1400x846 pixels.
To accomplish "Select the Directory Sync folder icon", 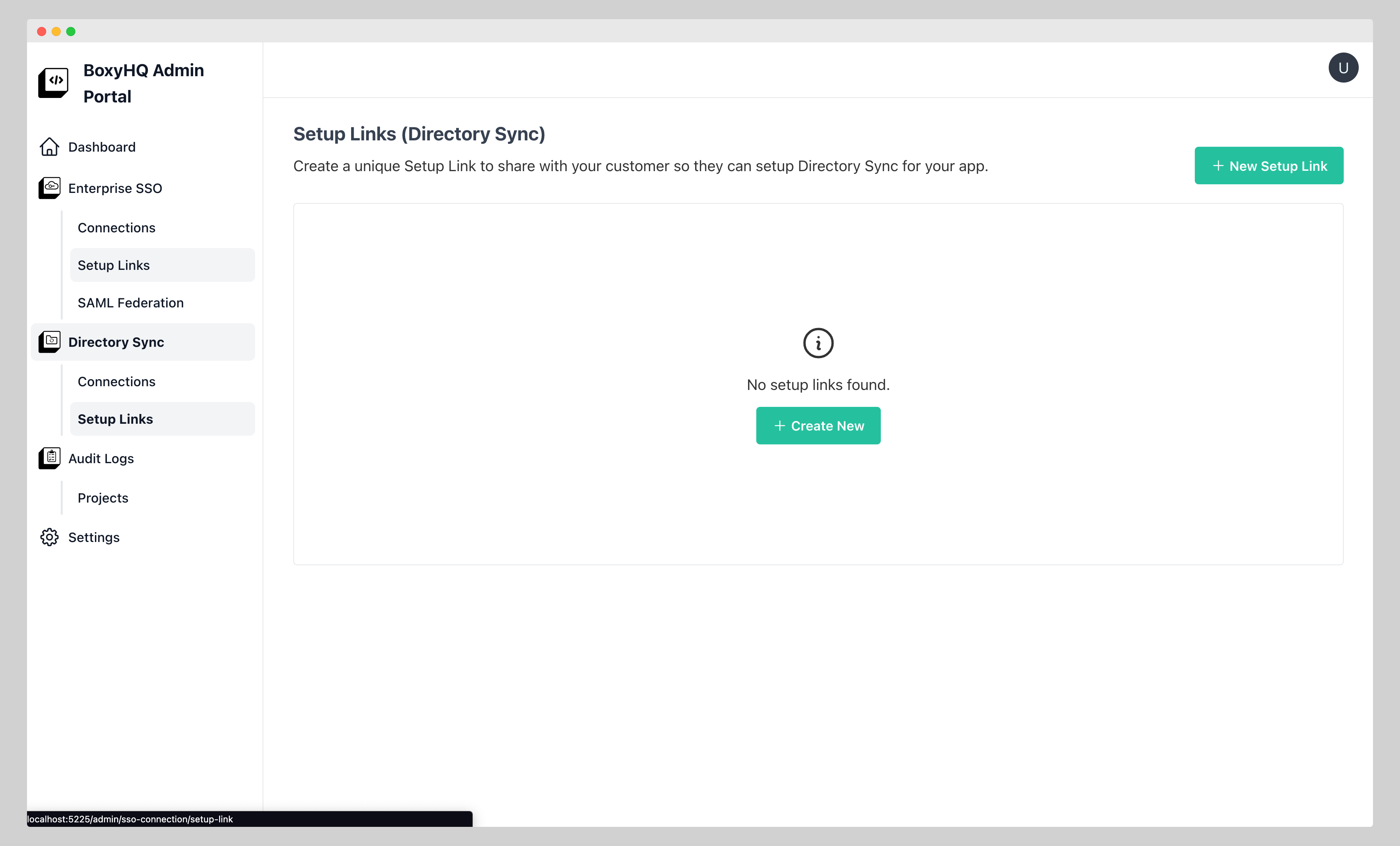I will click(x=50, y=342).
